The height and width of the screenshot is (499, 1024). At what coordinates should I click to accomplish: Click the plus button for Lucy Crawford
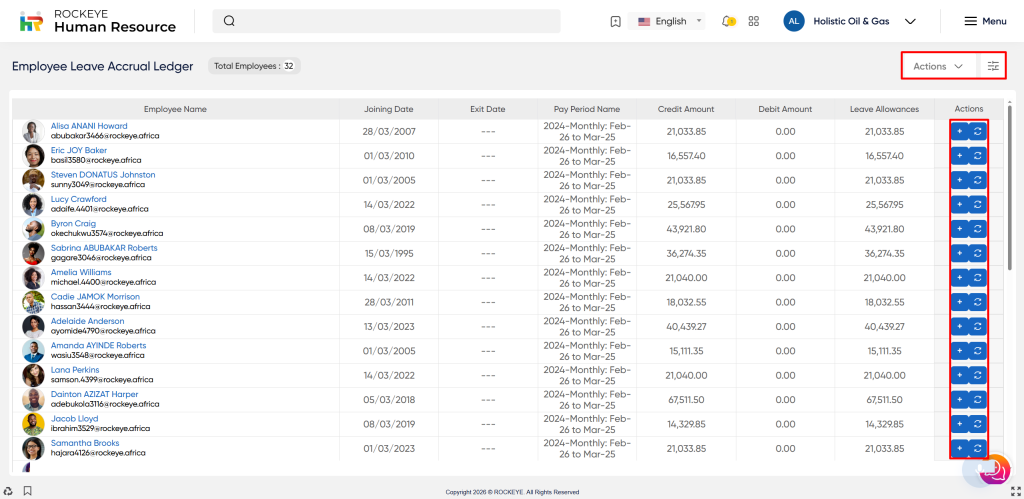959,204
